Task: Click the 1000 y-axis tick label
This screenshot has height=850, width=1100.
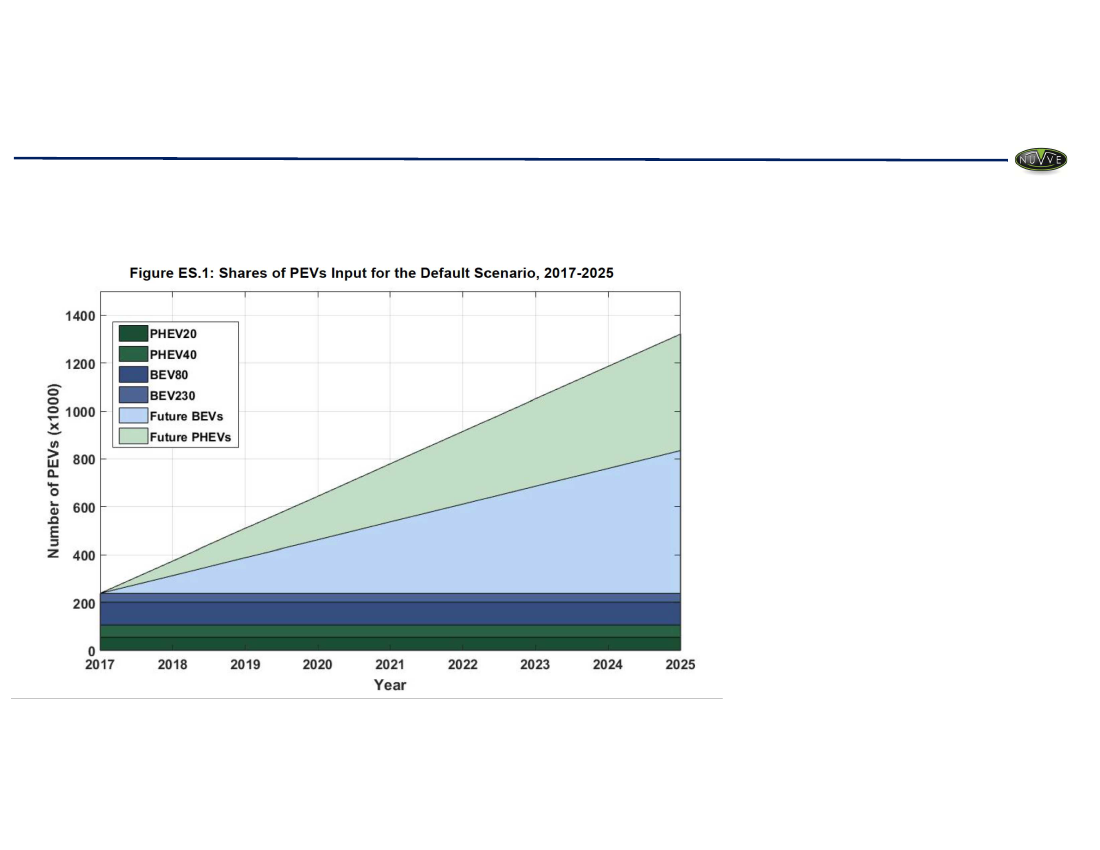Action: click(80, 412)
